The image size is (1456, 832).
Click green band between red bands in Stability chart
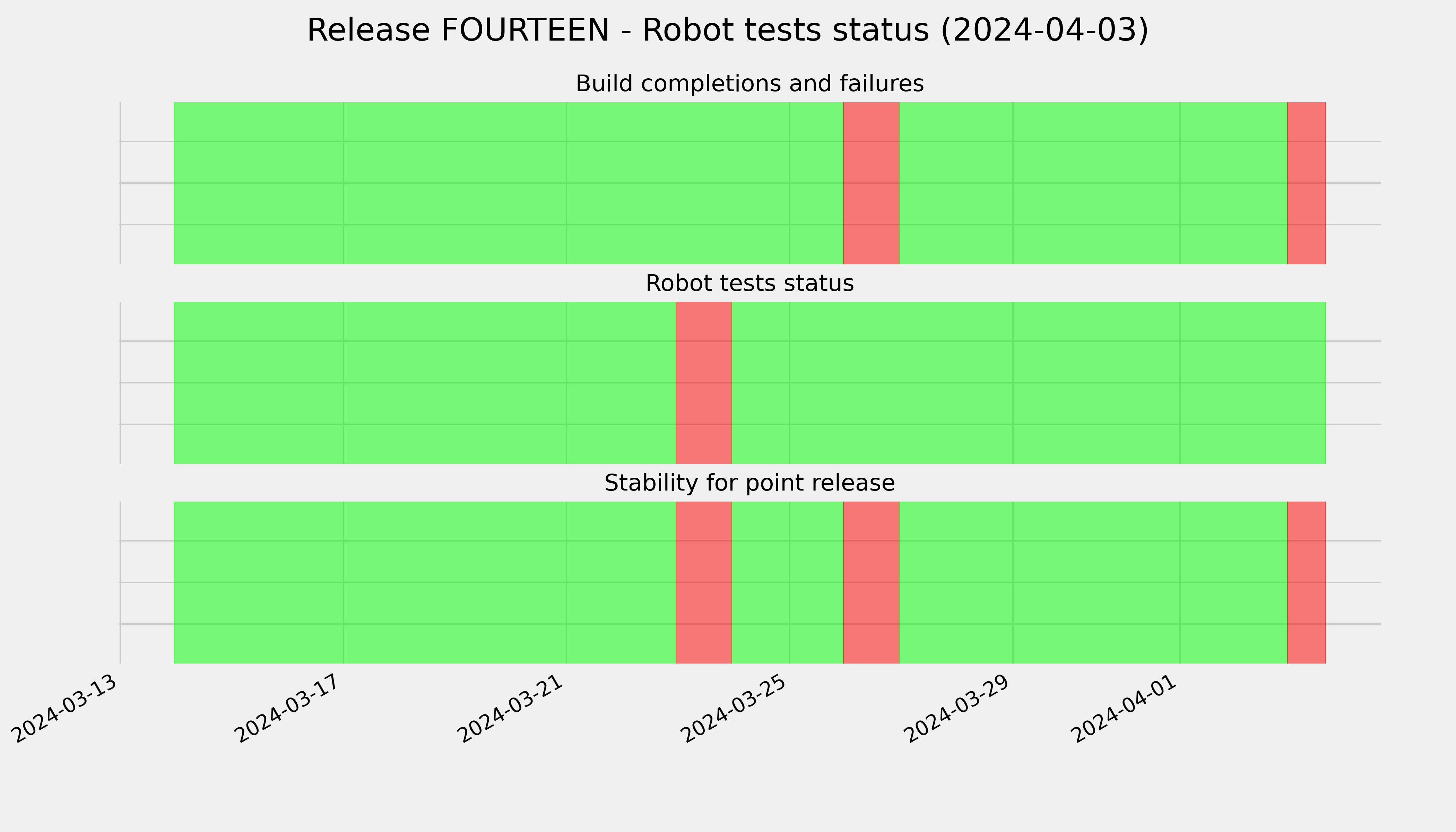tap(787, 582)
